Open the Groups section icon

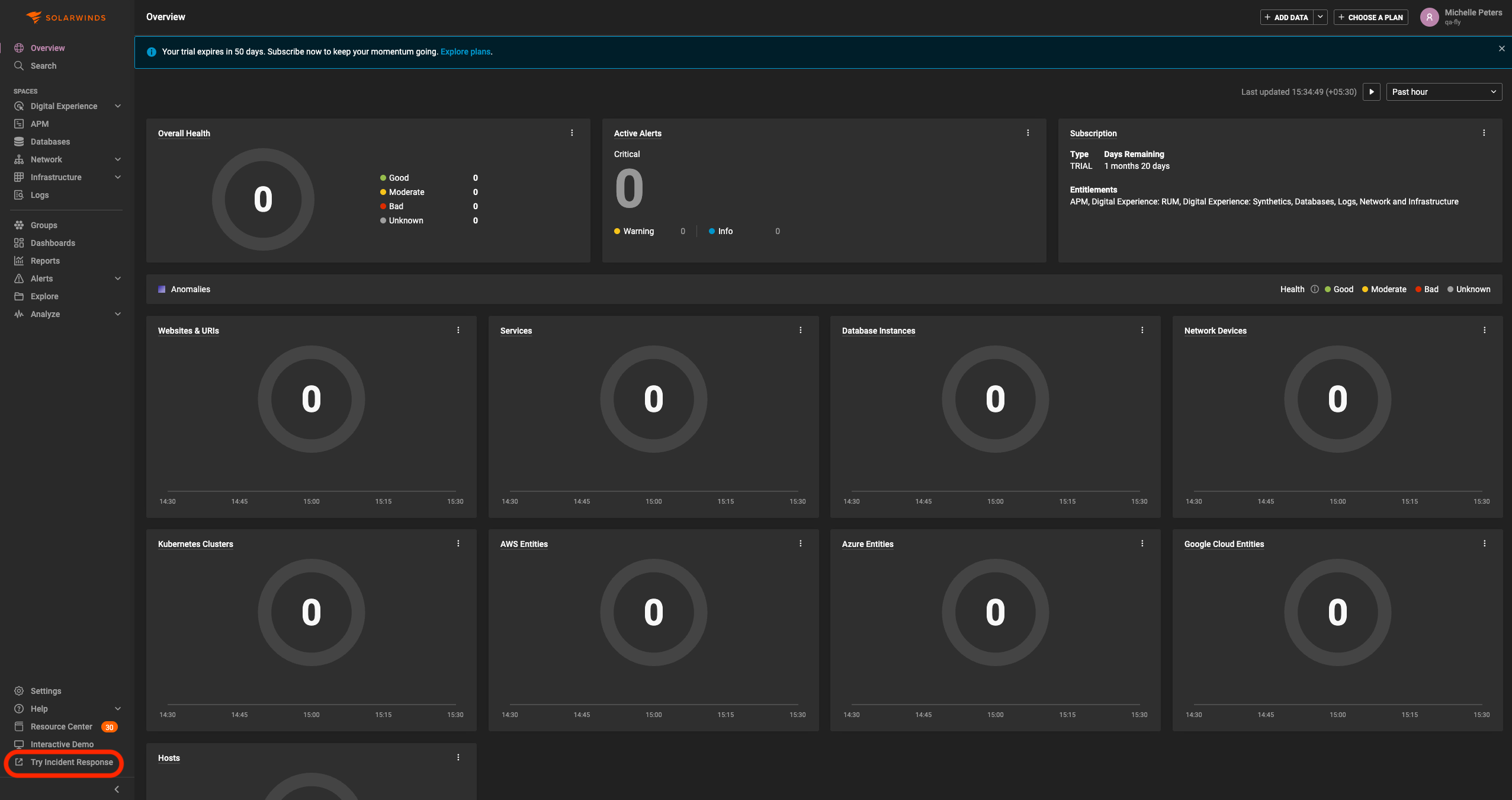[x=19, y=225]
